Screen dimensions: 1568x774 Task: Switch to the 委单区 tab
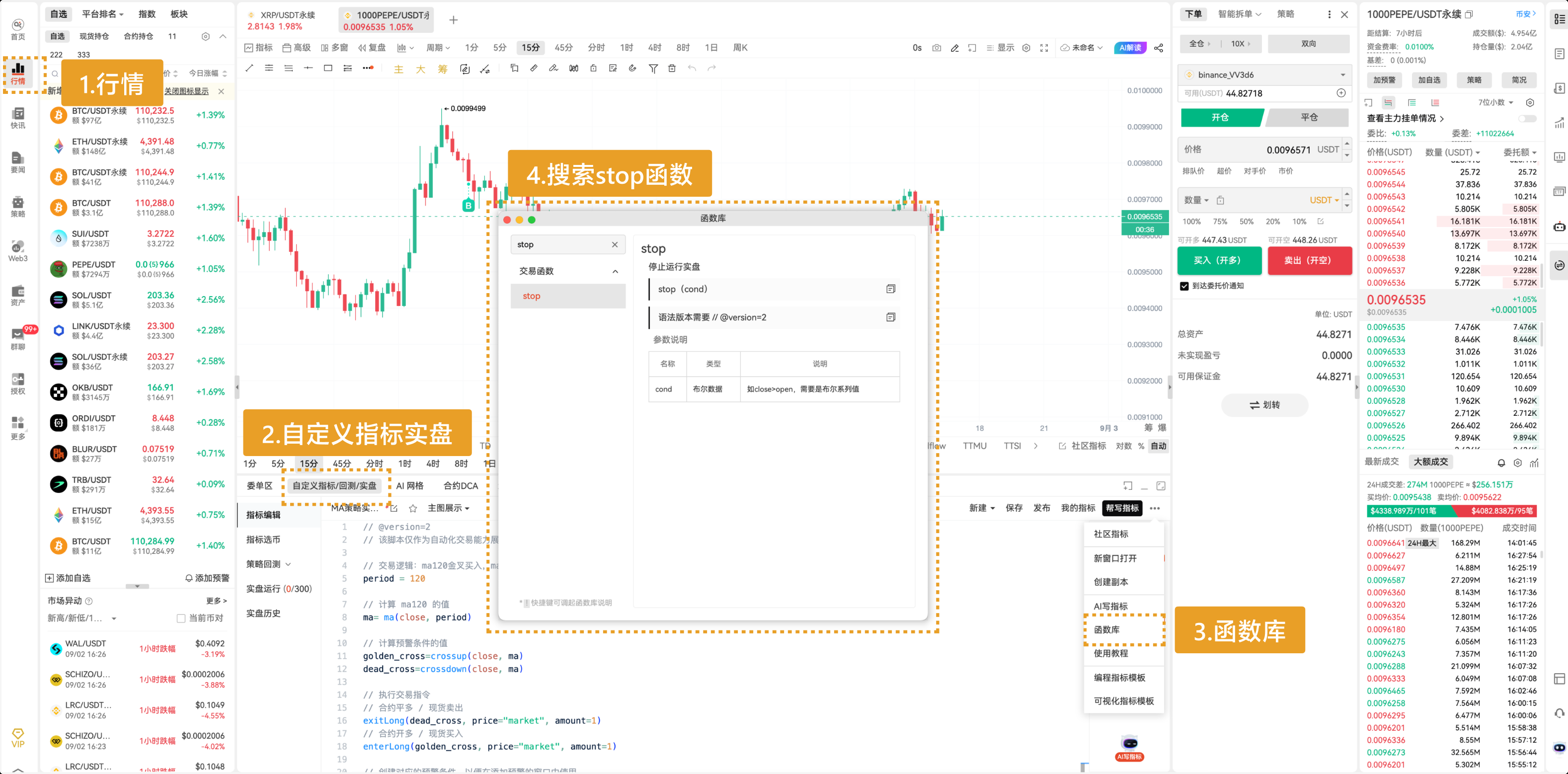tap(259, 485)
